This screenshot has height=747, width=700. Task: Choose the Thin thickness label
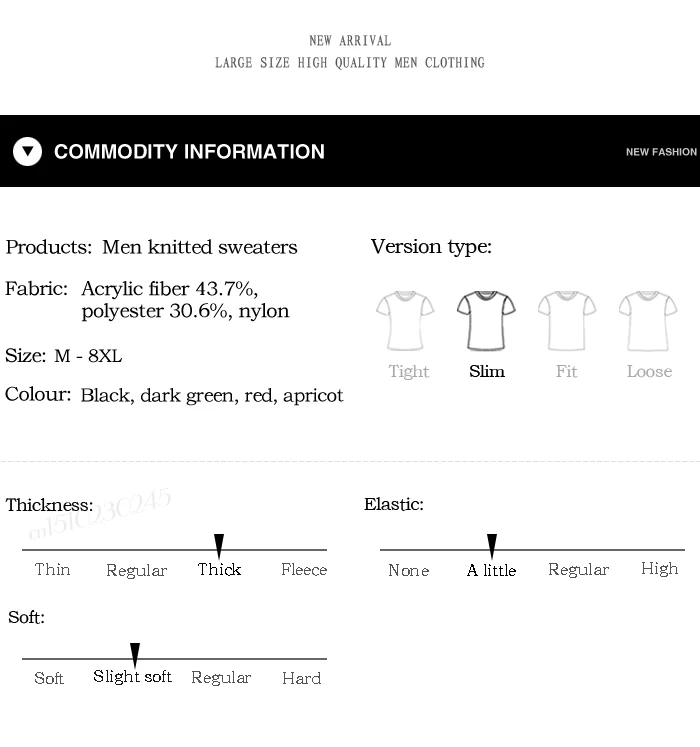pyautogui.click(x=52, y=569)
